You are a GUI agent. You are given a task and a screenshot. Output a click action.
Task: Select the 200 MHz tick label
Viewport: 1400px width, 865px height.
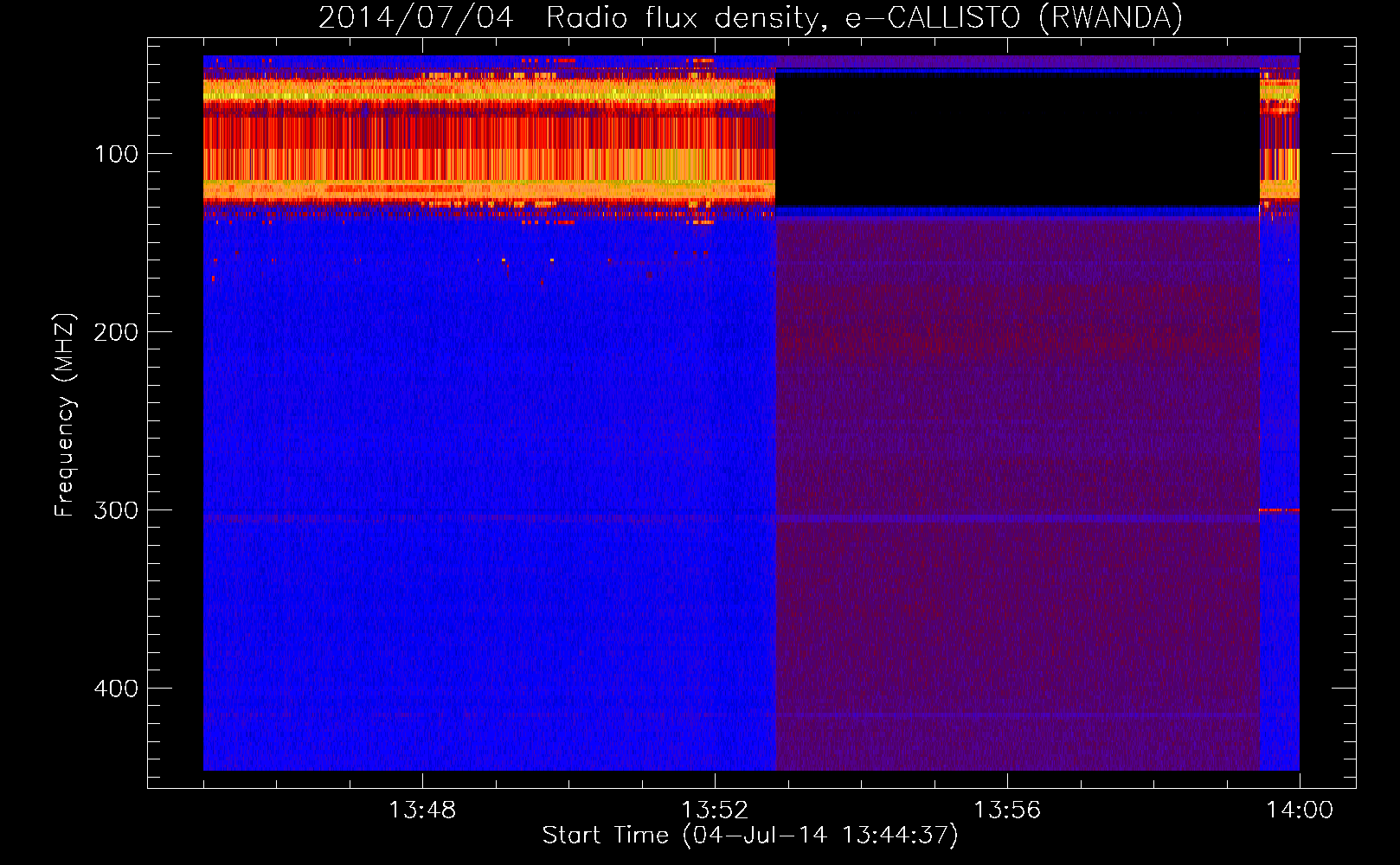pyautogui.click(x=116, y=332)
